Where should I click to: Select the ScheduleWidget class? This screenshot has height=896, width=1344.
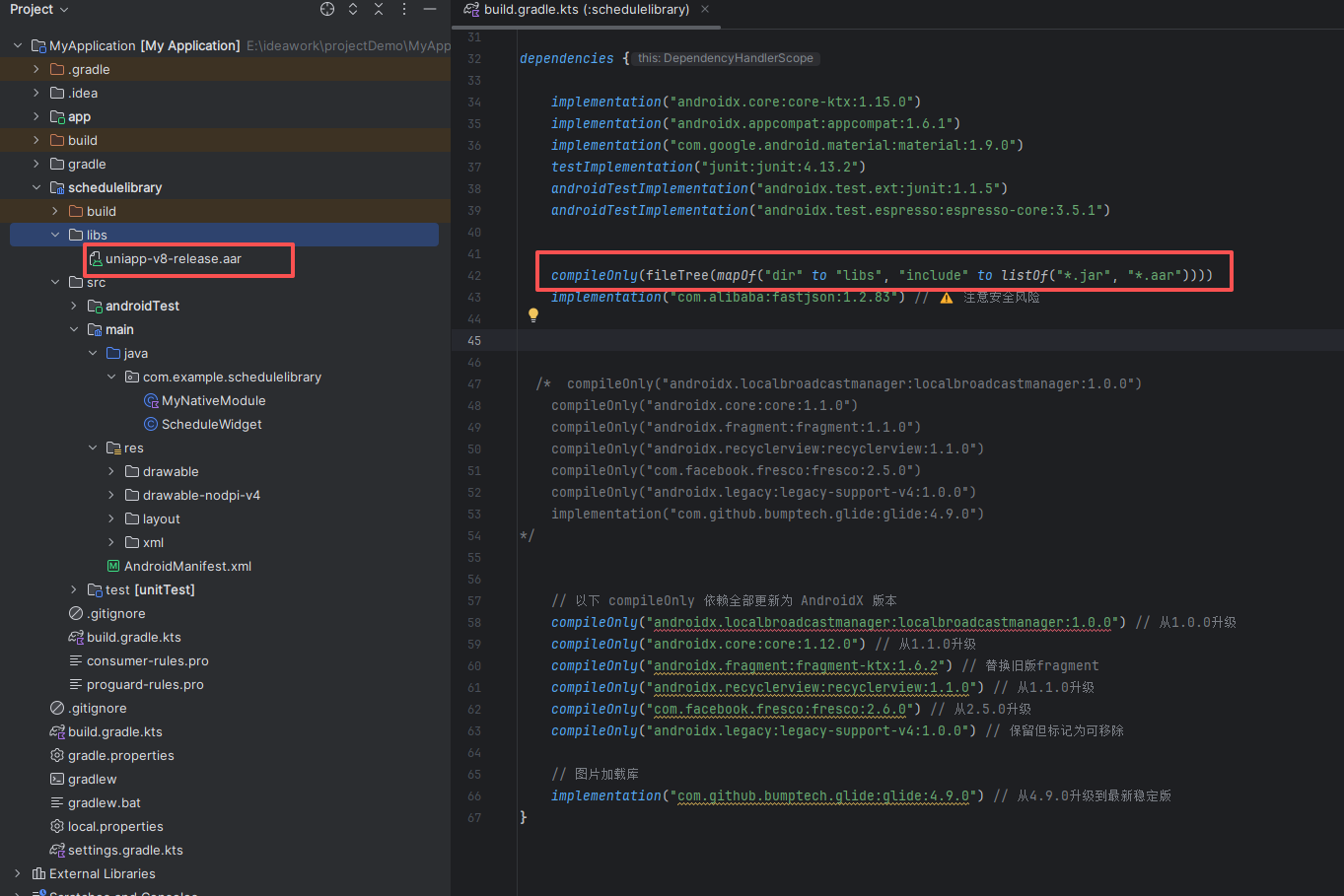point(212,424)
